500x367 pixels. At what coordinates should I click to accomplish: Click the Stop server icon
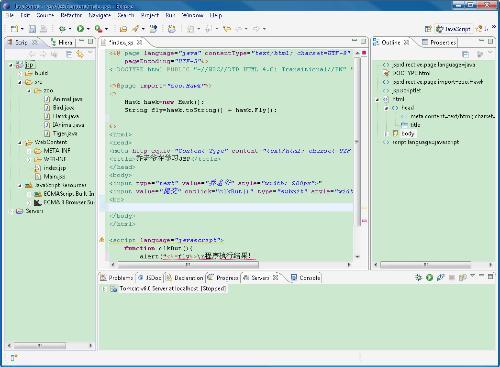click(x=452, y=277)
